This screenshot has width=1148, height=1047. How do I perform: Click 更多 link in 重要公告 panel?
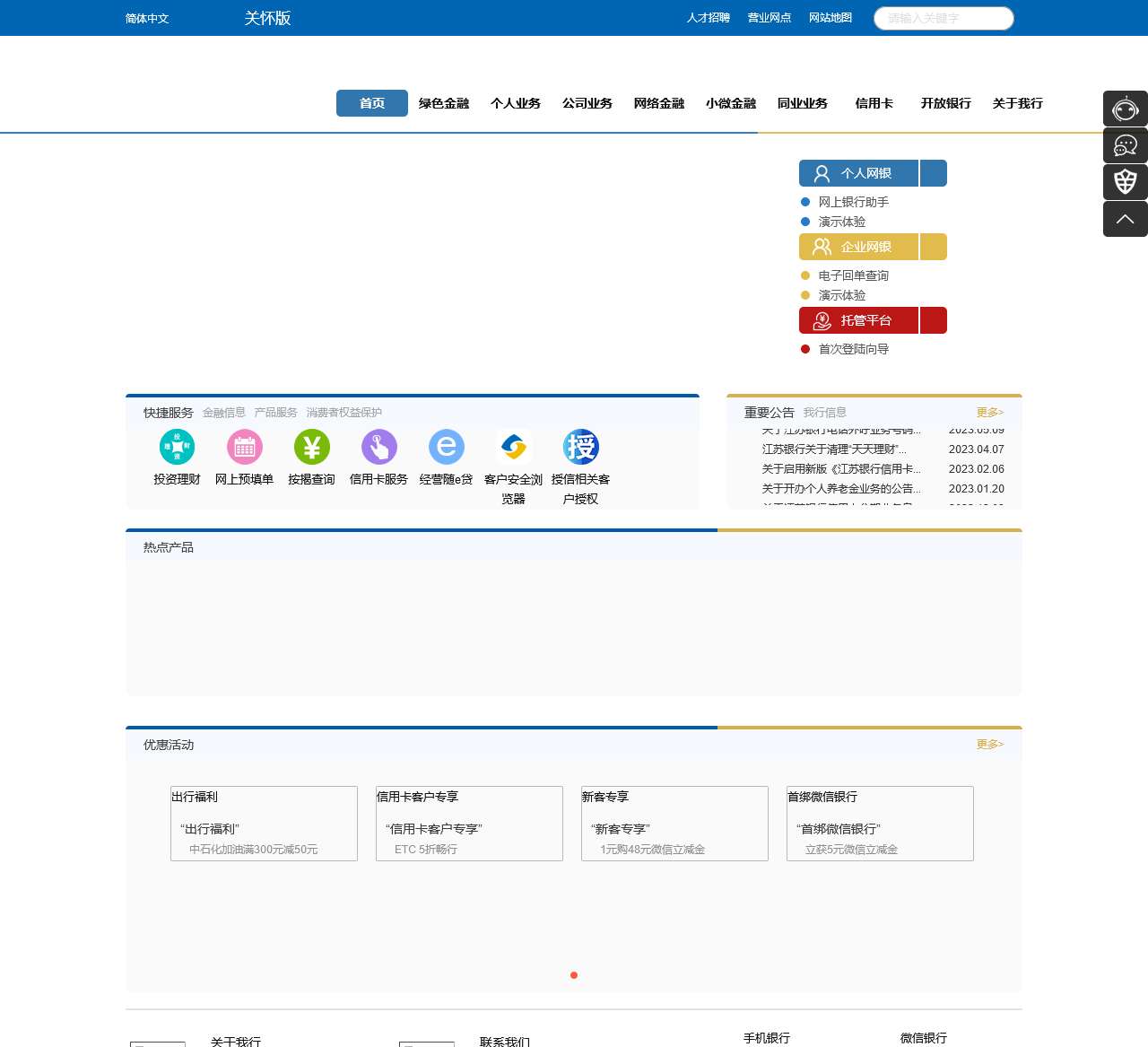pyautogui.click(x=989, y=413)
